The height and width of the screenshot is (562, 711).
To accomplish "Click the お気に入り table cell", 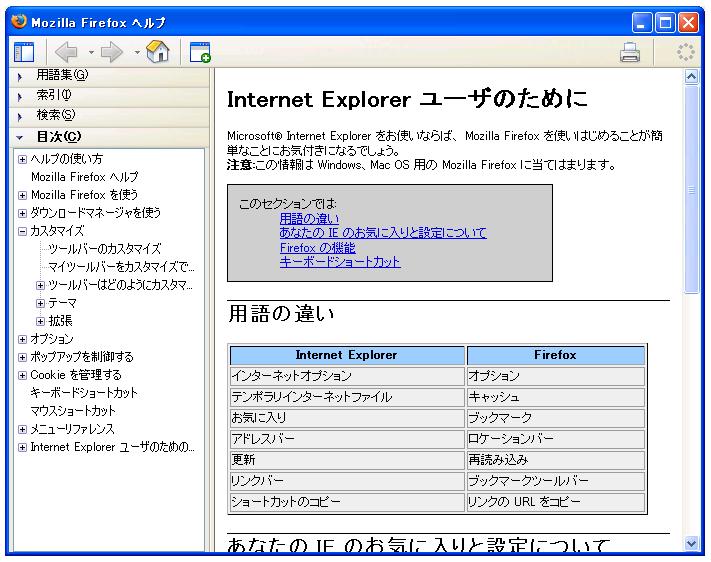I will [347, 418].
